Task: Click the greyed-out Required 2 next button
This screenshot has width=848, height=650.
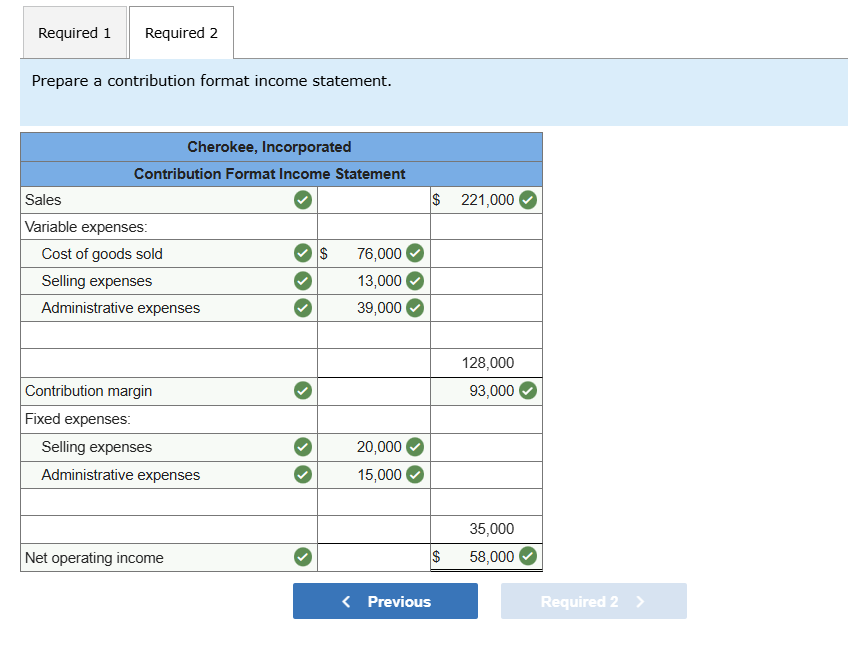Action: [593, 601]
